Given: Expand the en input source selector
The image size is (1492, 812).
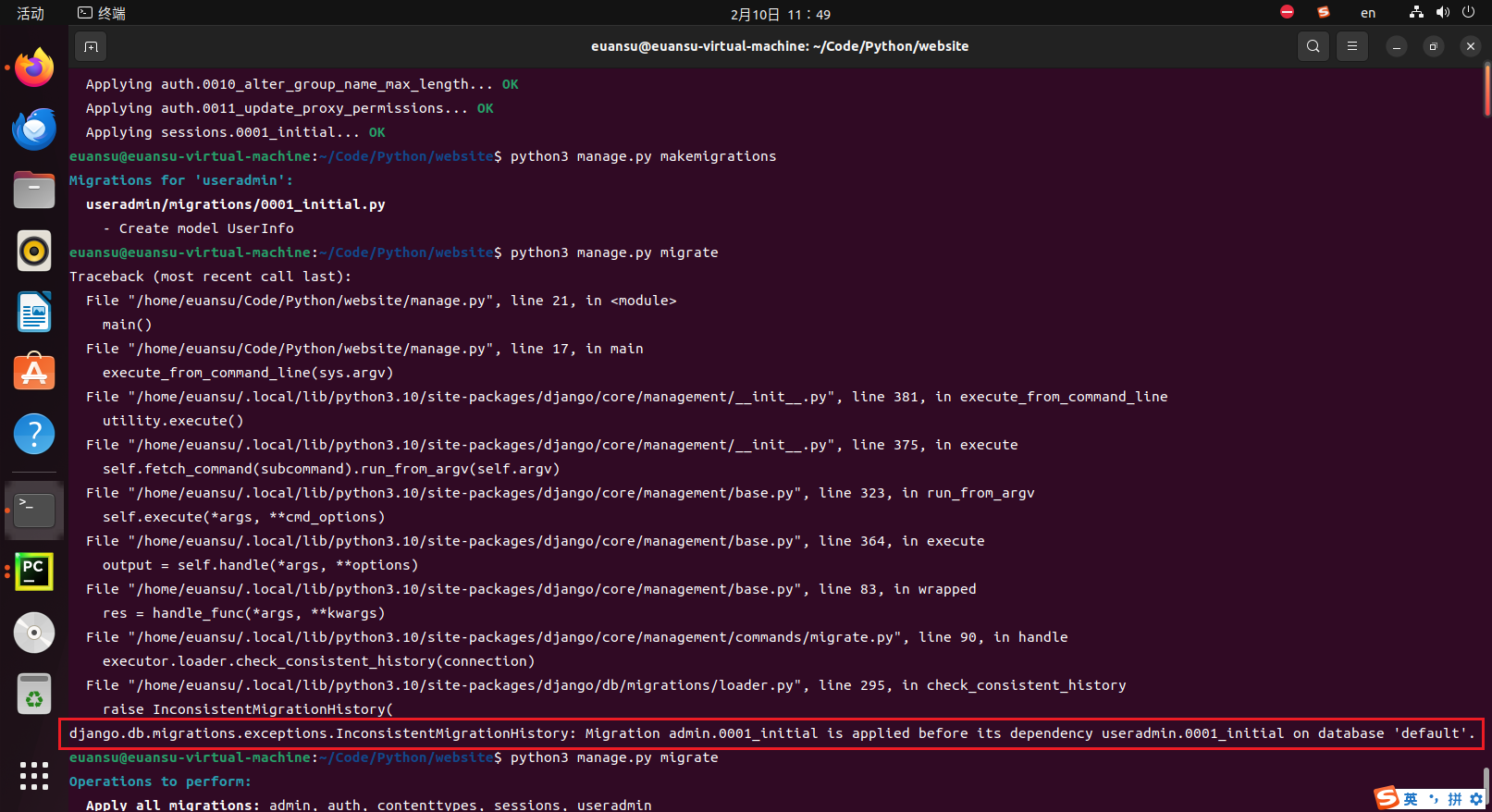Looking at the screenshot, I should click(1367, 13).
